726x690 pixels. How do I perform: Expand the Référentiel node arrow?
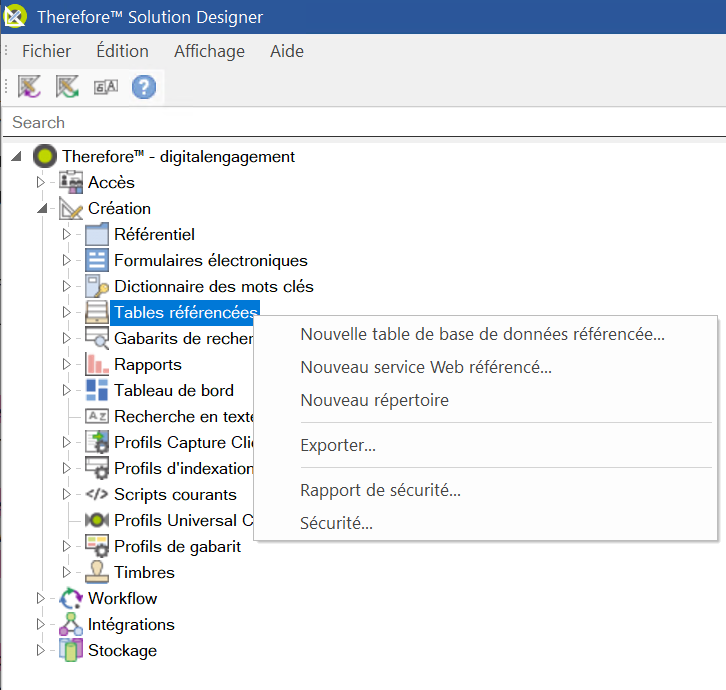pyautogui.click(x=67, y=234)
